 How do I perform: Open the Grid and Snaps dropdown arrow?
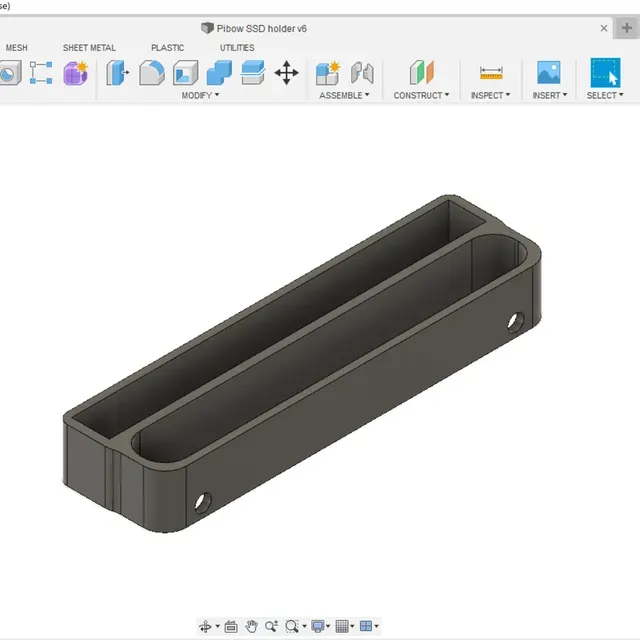pos(352,626)
